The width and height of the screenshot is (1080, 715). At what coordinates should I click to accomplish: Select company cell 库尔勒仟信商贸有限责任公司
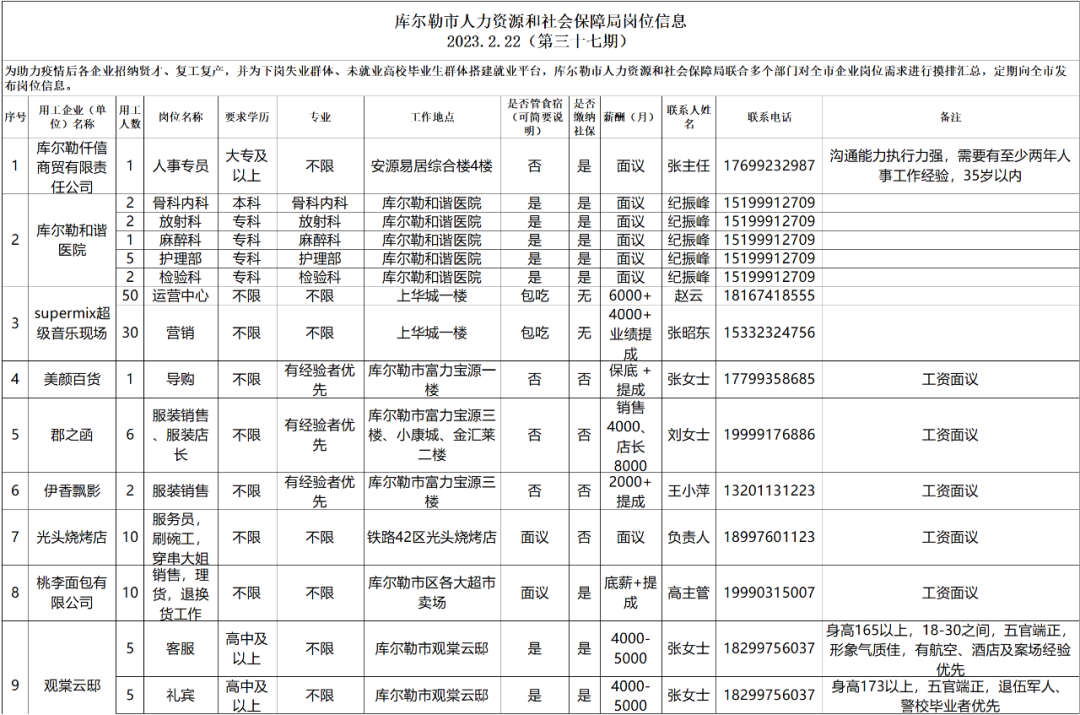tap(72, 167)
